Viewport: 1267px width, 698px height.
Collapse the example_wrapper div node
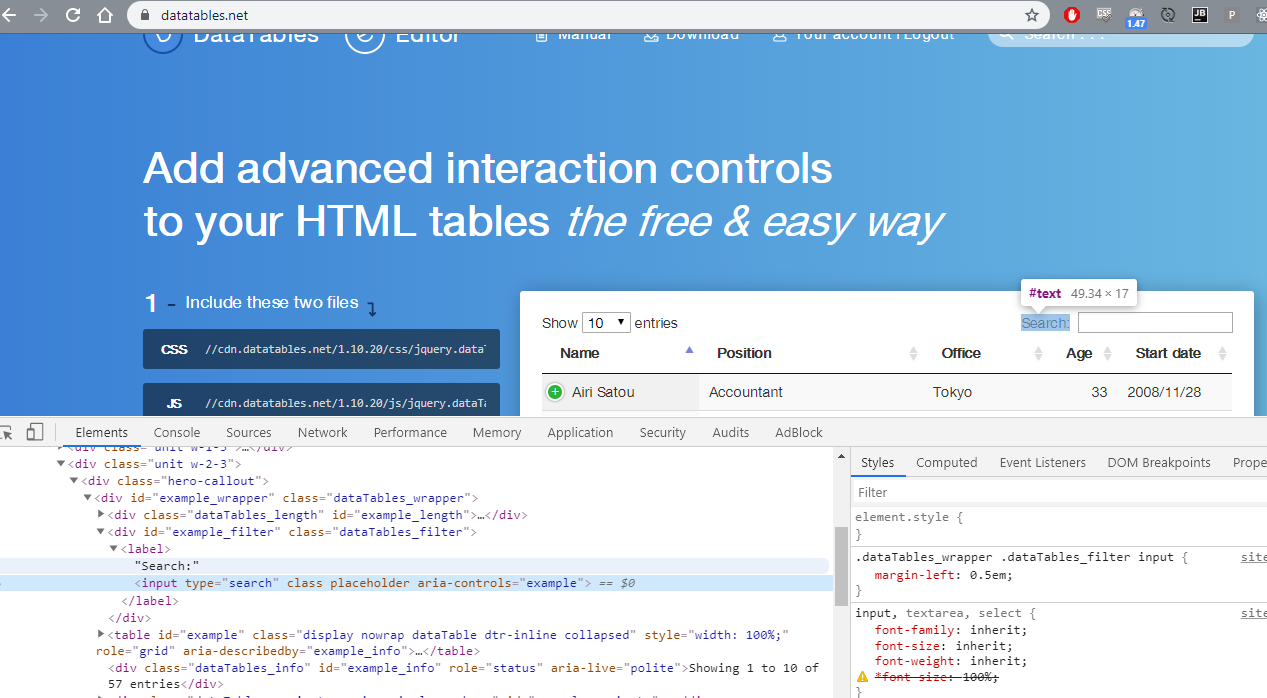(x=88, y=498)
